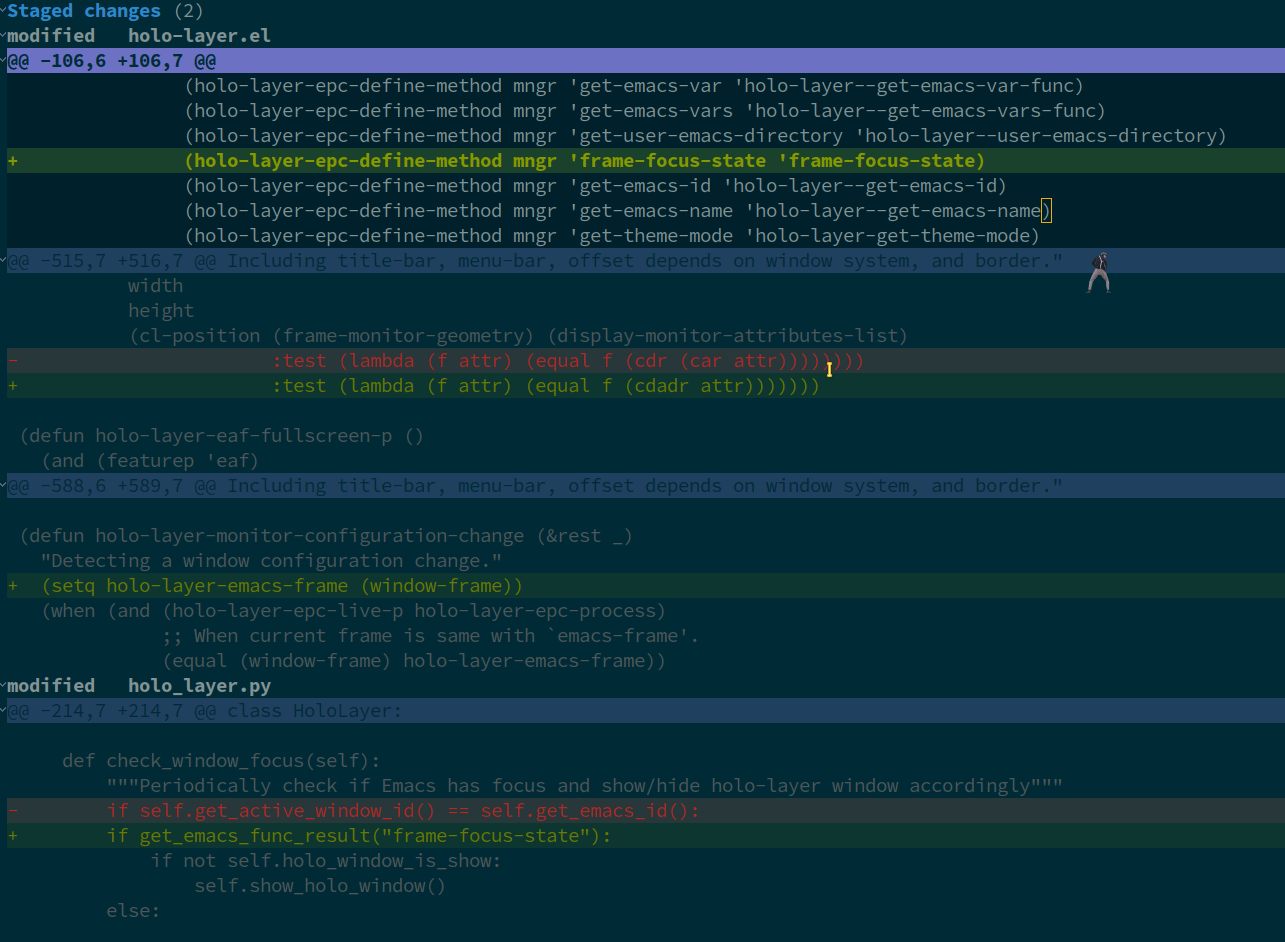Click the self.show_holo_window() line

point(320,886)
